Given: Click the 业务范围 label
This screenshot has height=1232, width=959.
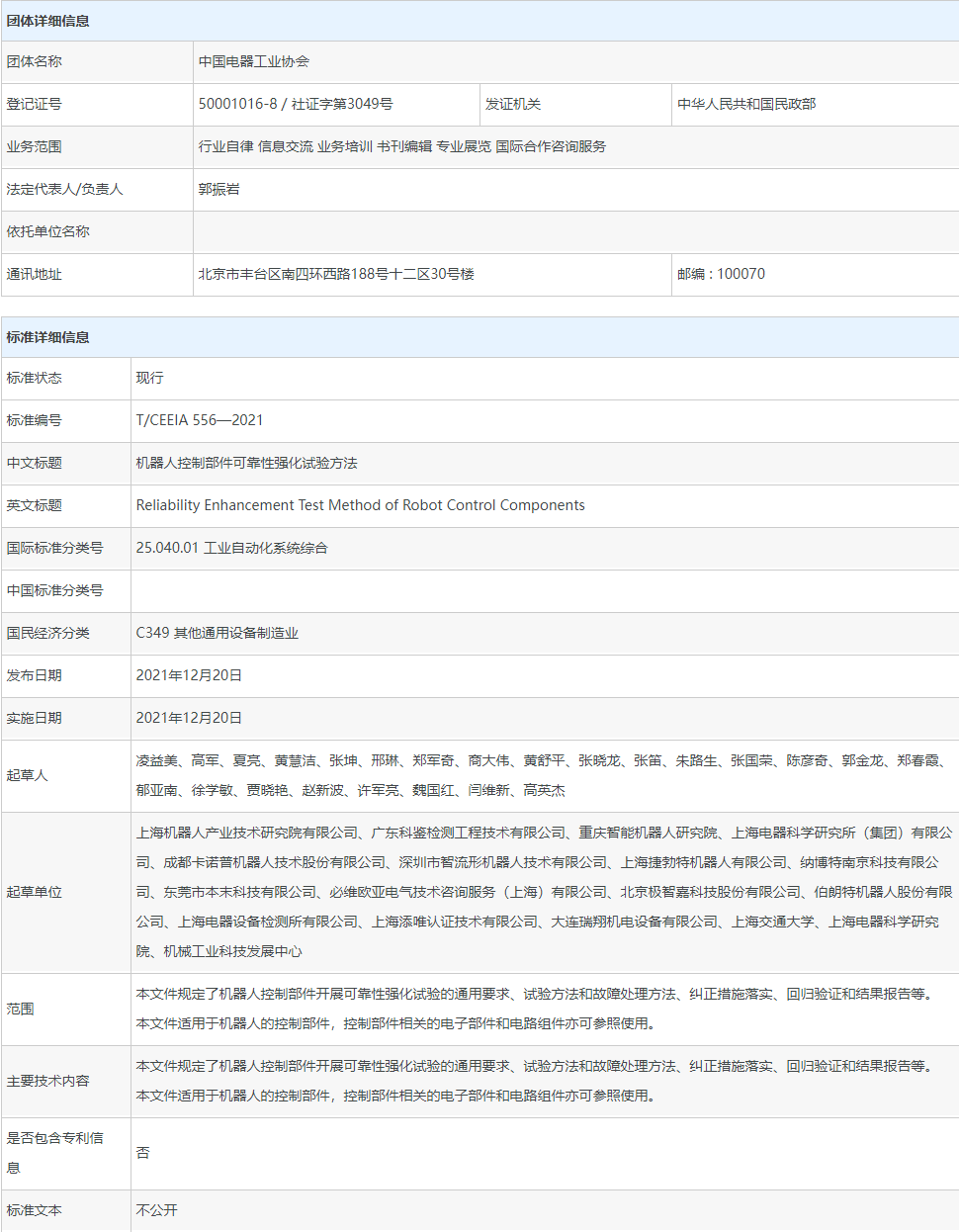Looking at the screenshot, I should pos(34,146).
